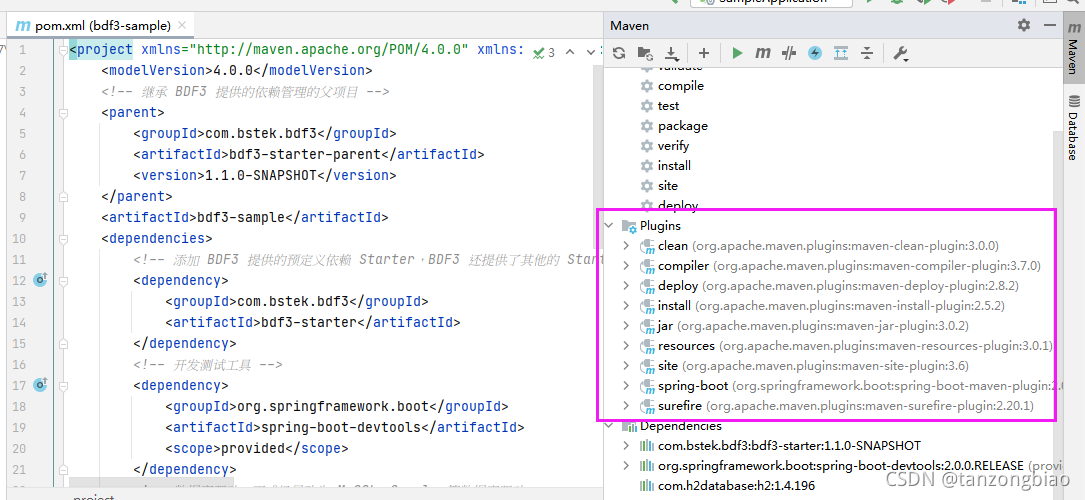The height and width of the screenshot is (500, 1085).
Task: Click spring-boot-devtools artifactId text
Action: [340, 427]
